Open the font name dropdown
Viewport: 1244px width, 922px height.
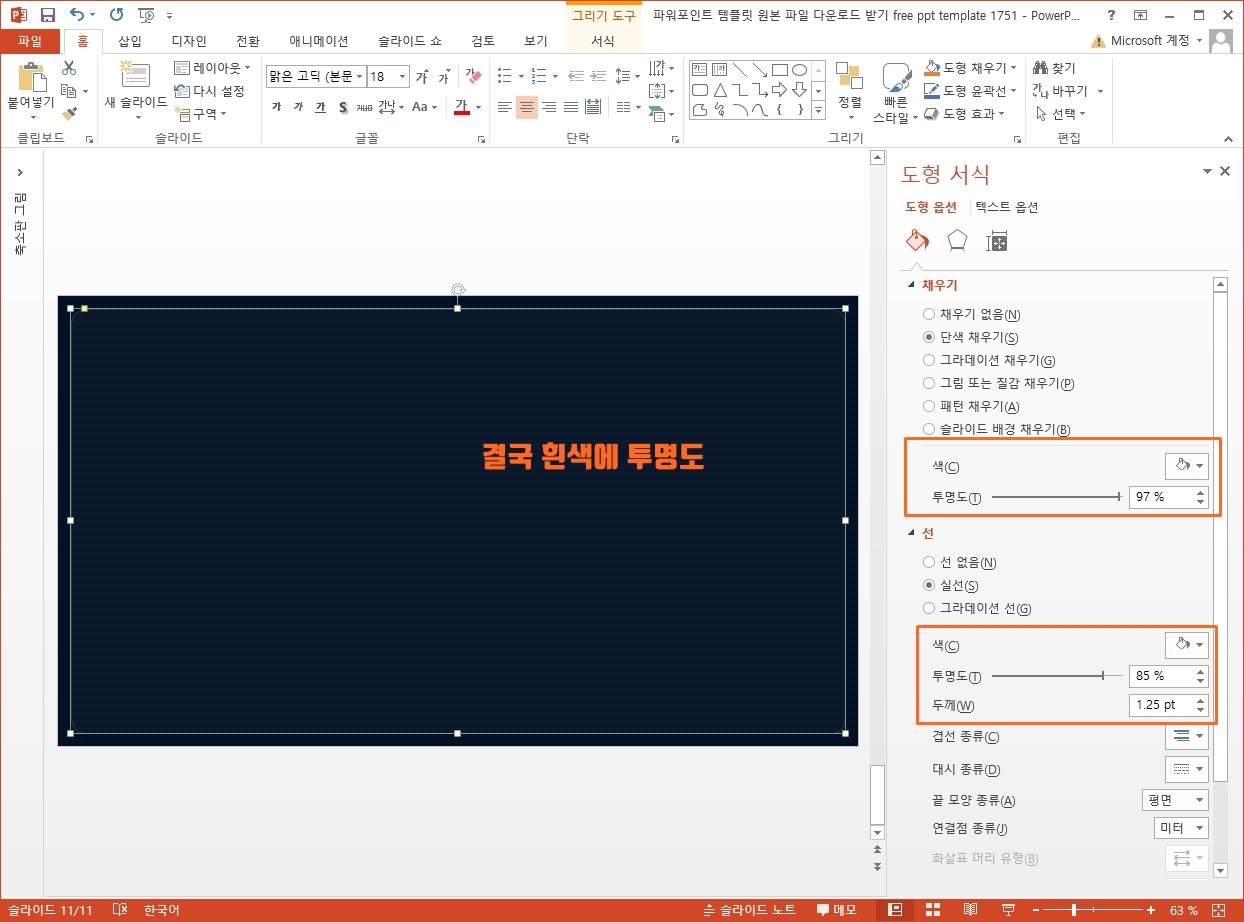click(360, 77)
